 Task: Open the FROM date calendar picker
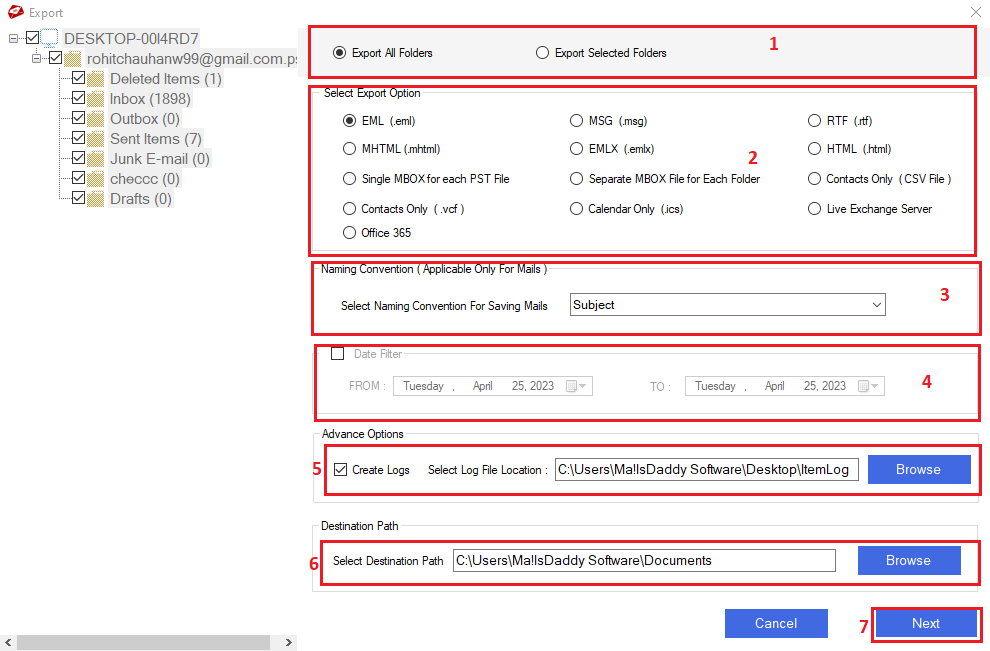coord(576,386)
